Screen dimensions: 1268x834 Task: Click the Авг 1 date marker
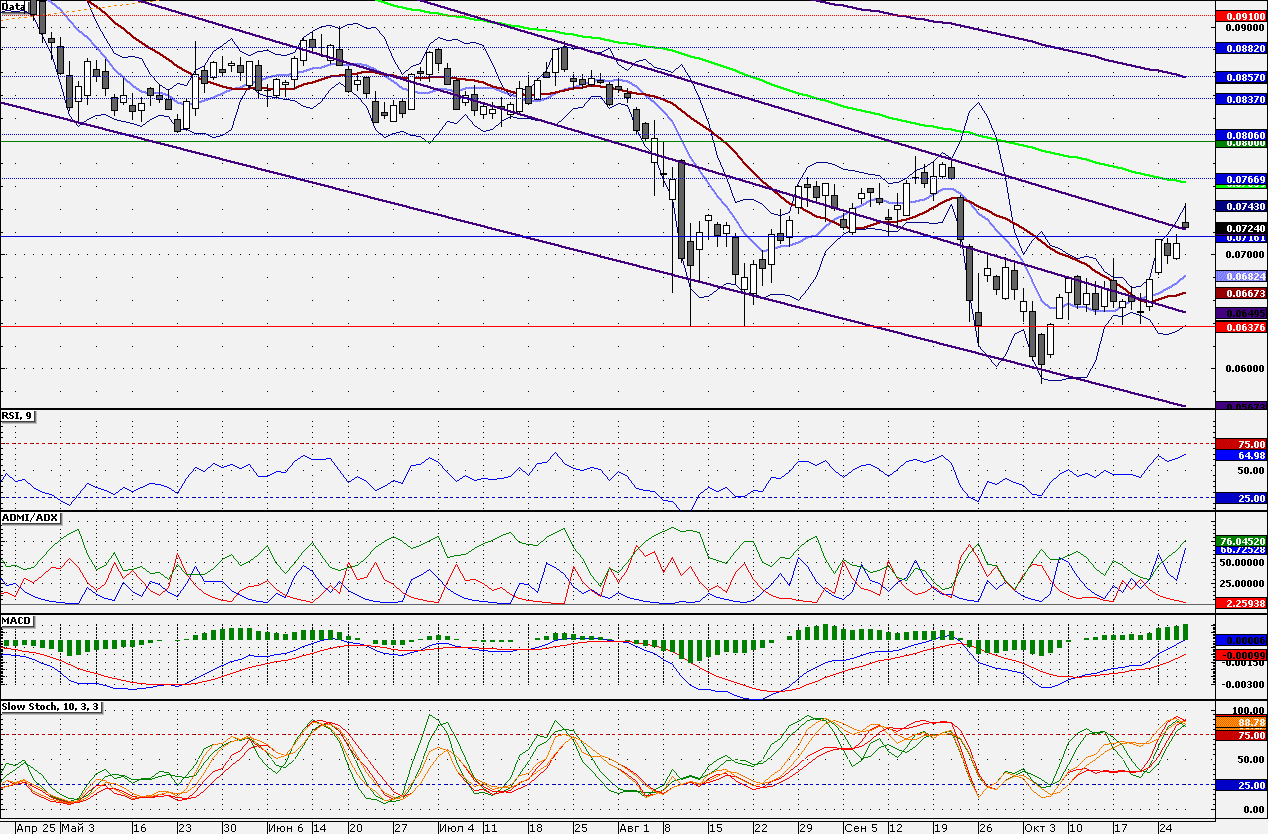click(633, 828)
